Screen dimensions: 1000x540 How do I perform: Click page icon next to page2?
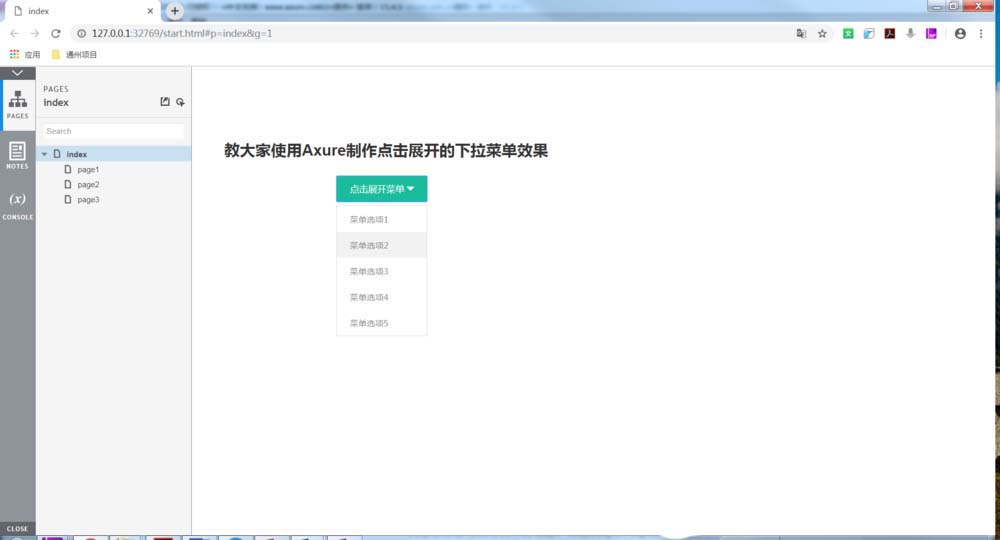pyautogui.click(x=68, y=184)
